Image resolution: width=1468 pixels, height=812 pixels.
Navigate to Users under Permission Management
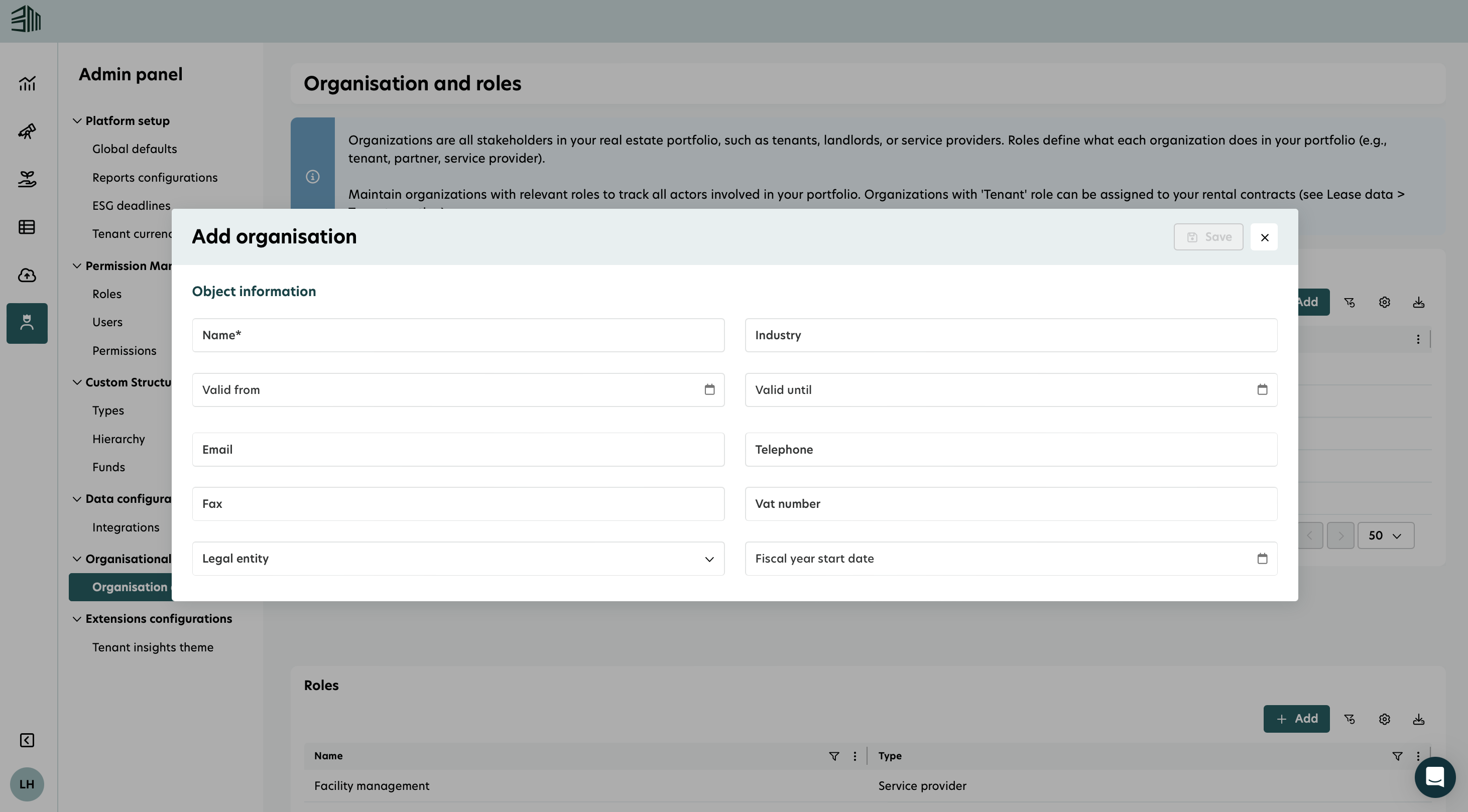(x=107, y=322)
